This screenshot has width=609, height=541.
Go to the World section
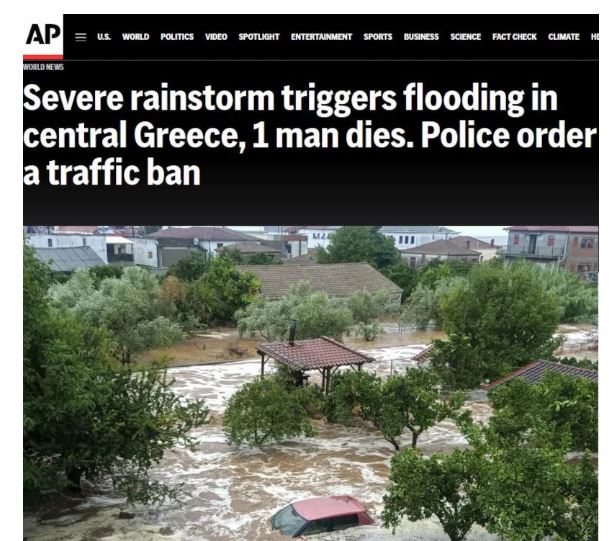[136, 37]
